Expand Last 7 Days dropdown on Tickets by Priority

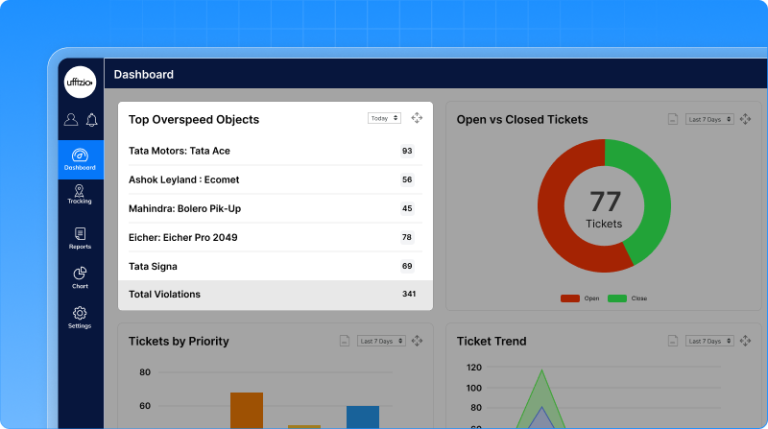[381, 341]
